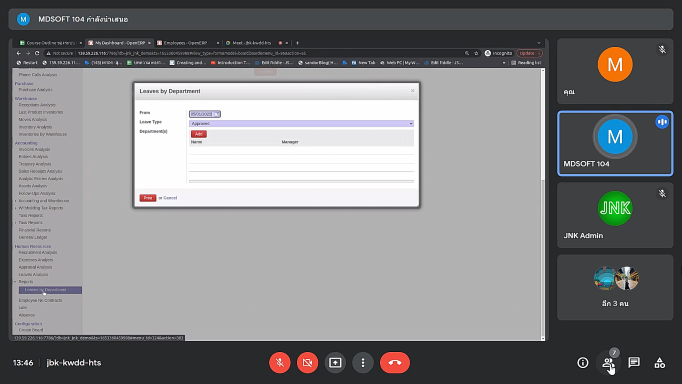Image resolution: width=682 pixels, height=384 pixels.
Task: Switch to Employees - OpenERP tab
Action: coord(187,43)
